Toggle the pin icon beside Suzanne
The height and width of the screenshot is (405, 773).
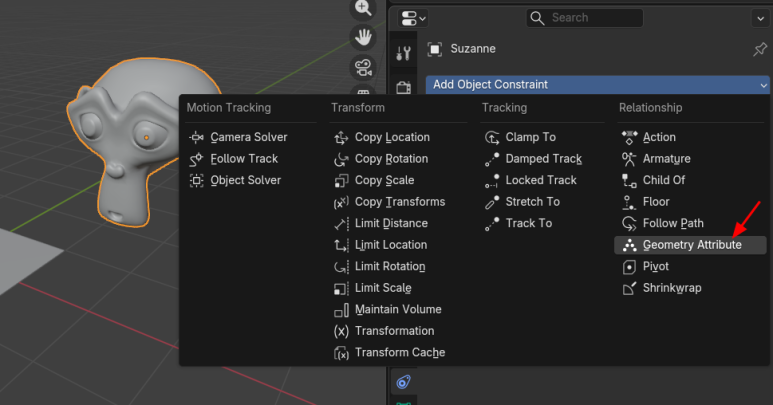click(x=760, y=49)
